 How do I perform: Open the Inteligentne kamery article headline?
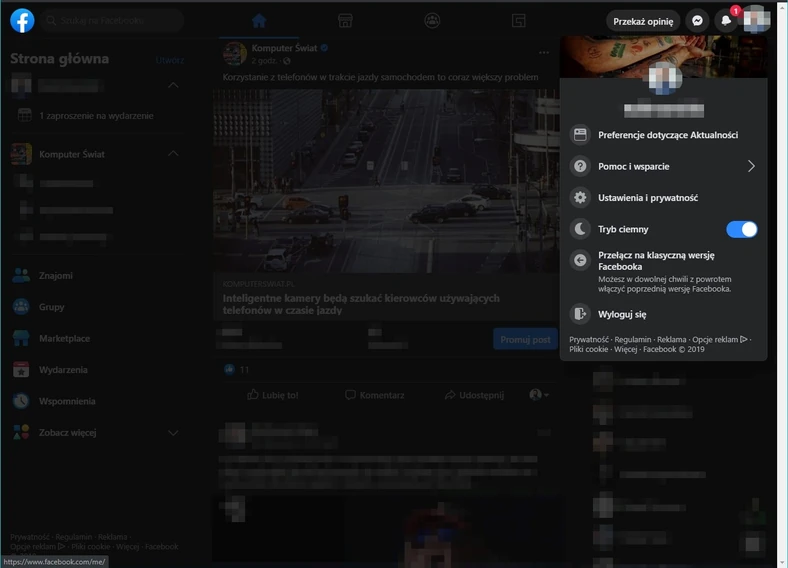click(361, 304)
